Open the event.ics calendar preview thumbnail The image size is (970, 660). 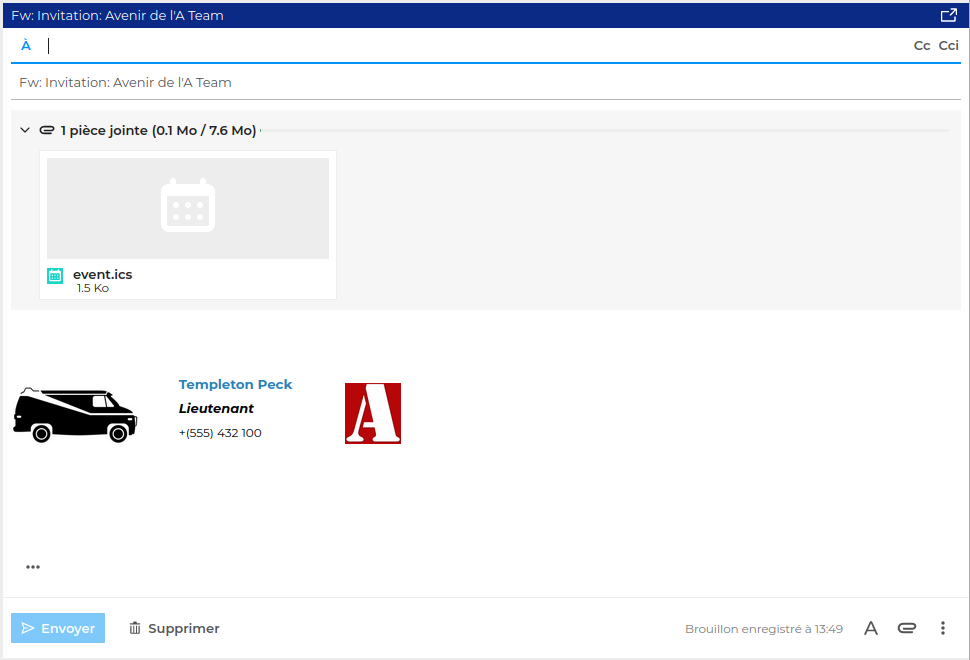tap(188, 208)
